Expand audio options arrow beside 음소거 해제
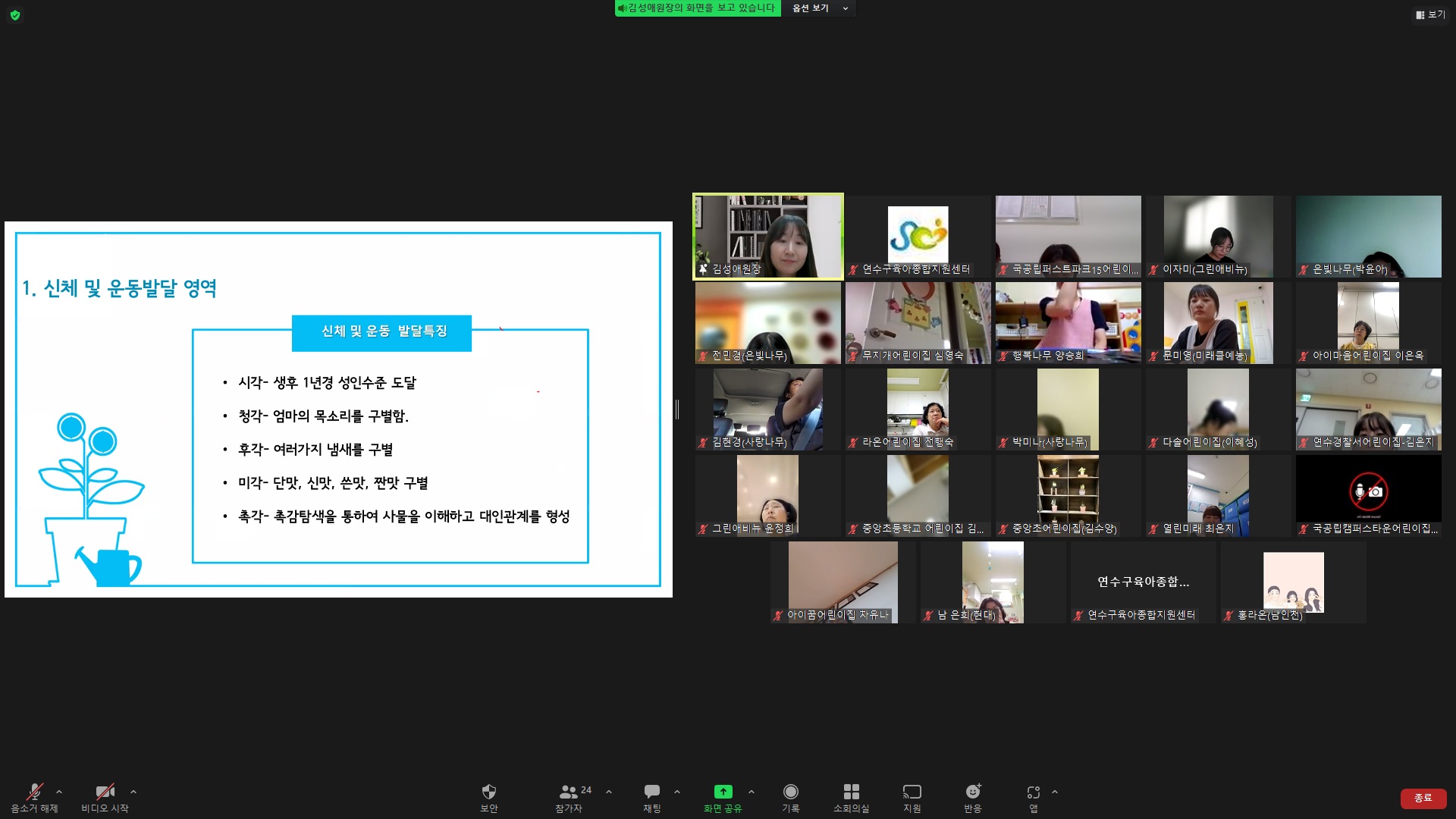This screenshot has height=819, width=1456. [x=59, y=792]
